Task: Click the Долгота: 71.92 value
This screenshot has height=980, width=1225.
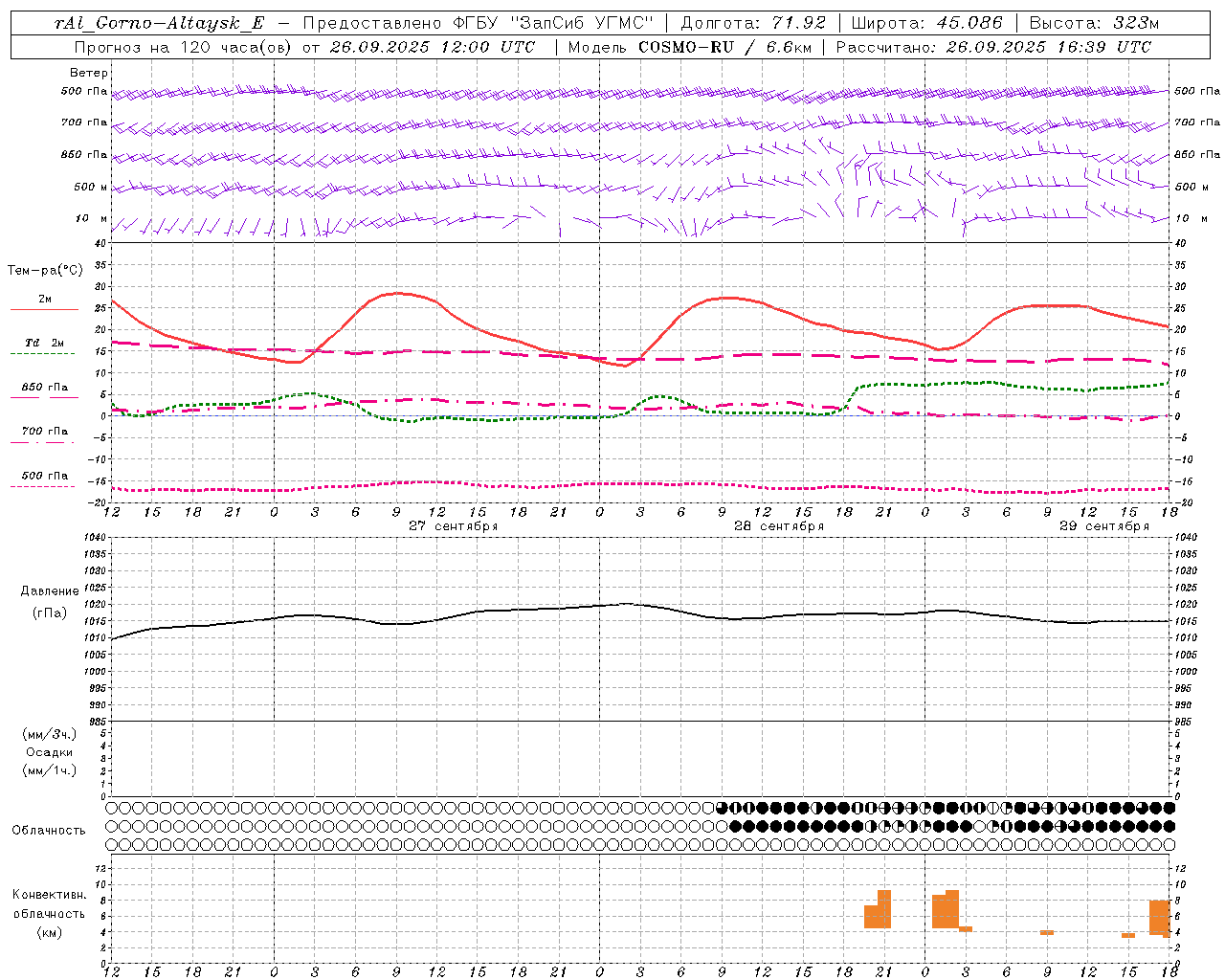Action: click(x=752, y=23)
